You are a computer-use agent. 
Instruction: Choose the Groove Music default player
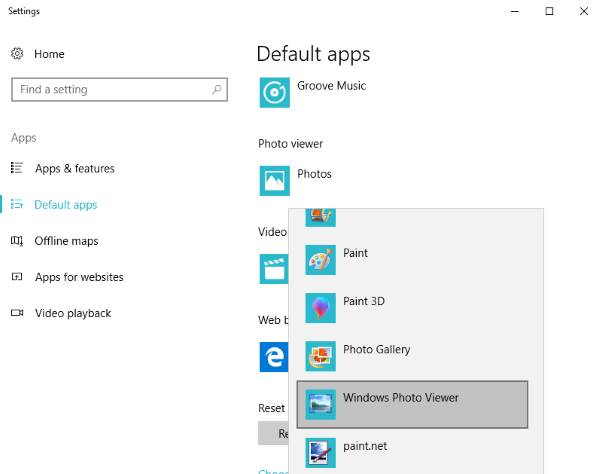click(331, 86)
